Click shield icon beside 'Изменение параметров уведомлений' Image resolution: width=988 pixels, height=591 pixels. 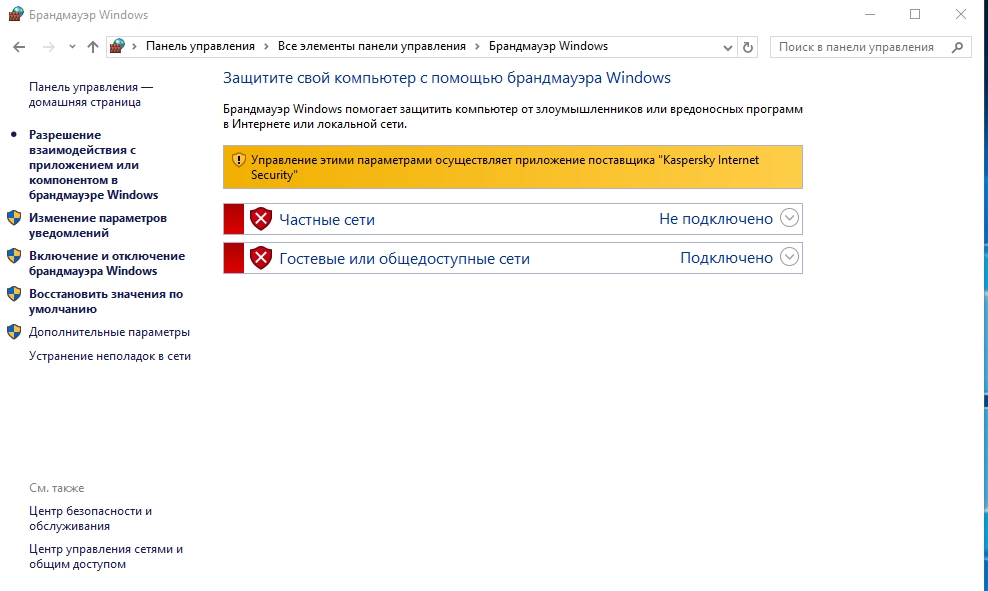14,218
